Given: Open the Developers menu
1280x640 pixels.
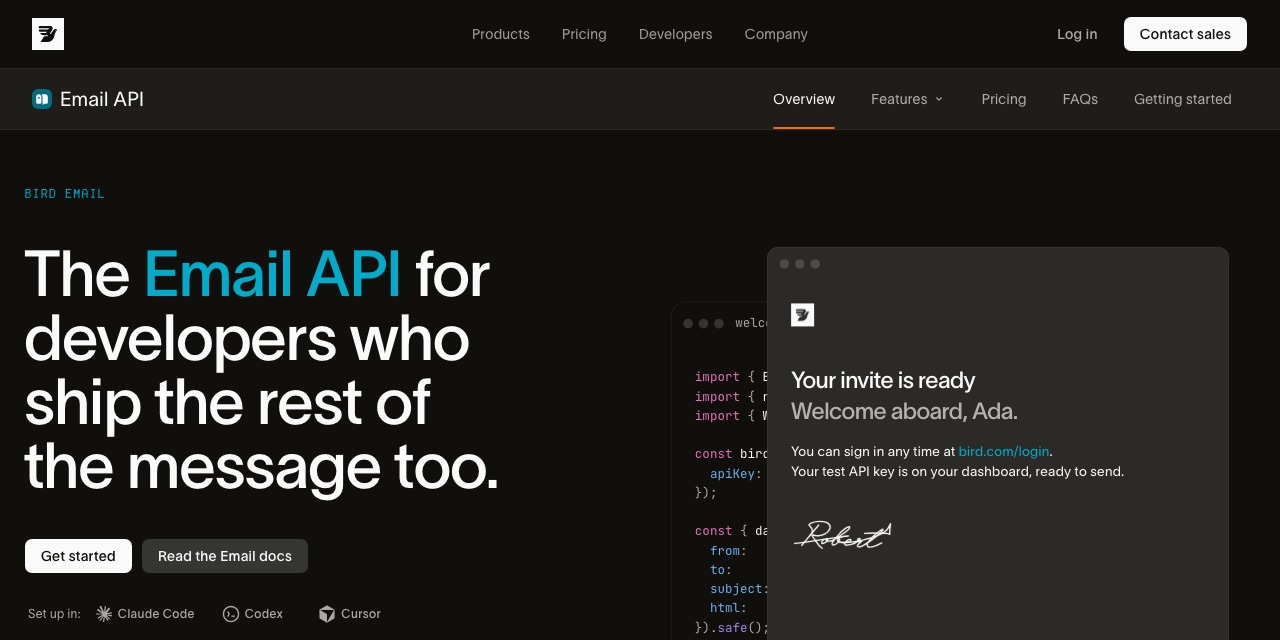Looking at the screenshot, I should point(676,34).
